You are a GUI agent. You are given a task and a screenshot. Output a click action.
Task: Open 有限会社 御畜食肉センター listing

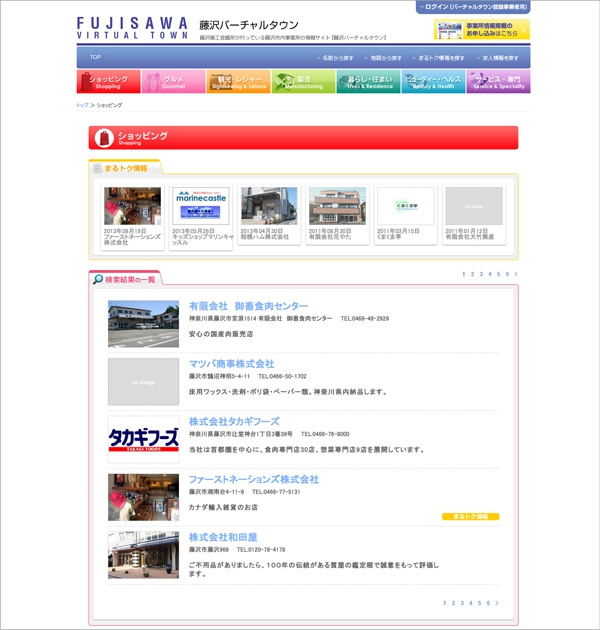click(248, 306)
